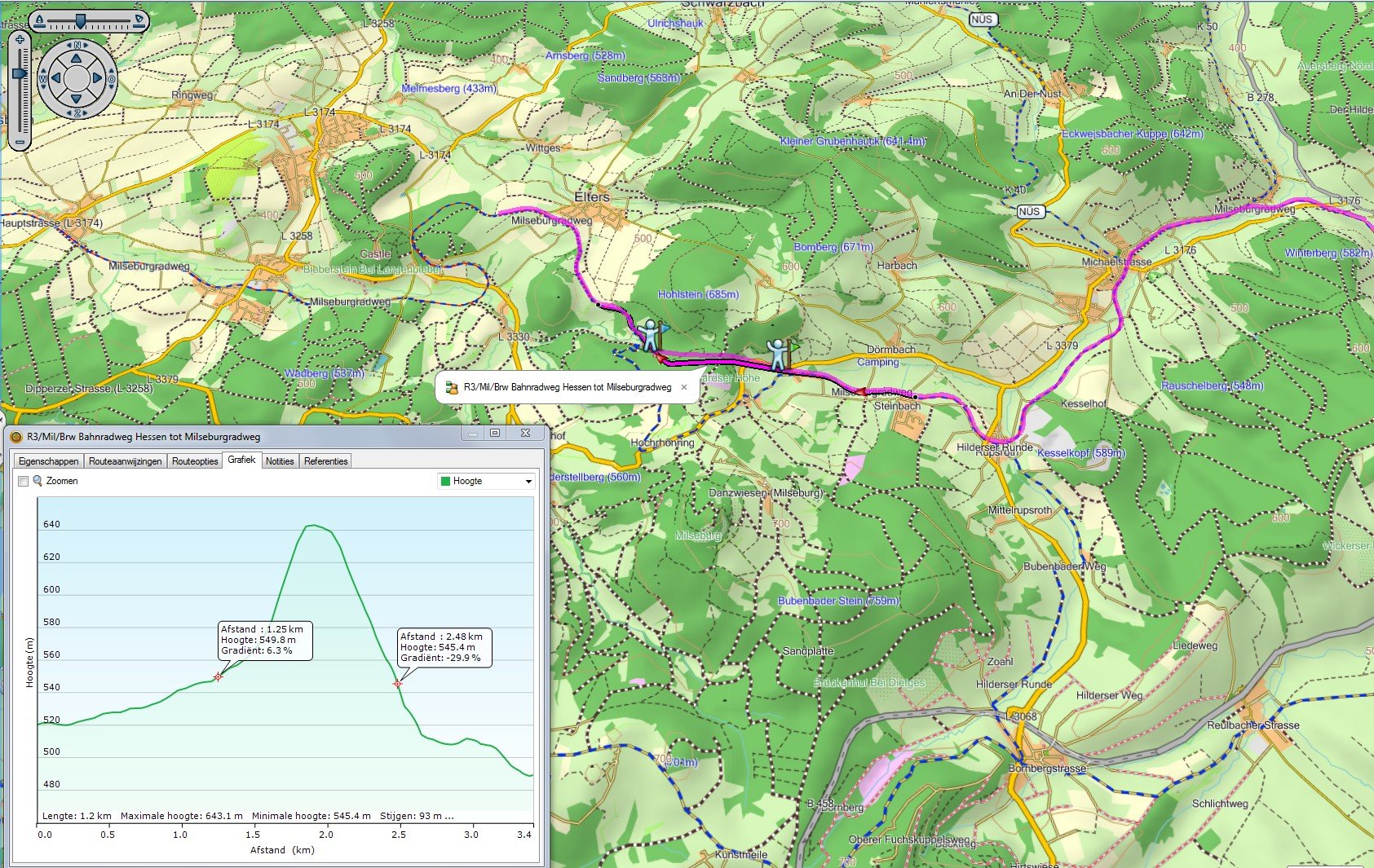
Task: Open the Referenties tab
Action: click(325, 461)
